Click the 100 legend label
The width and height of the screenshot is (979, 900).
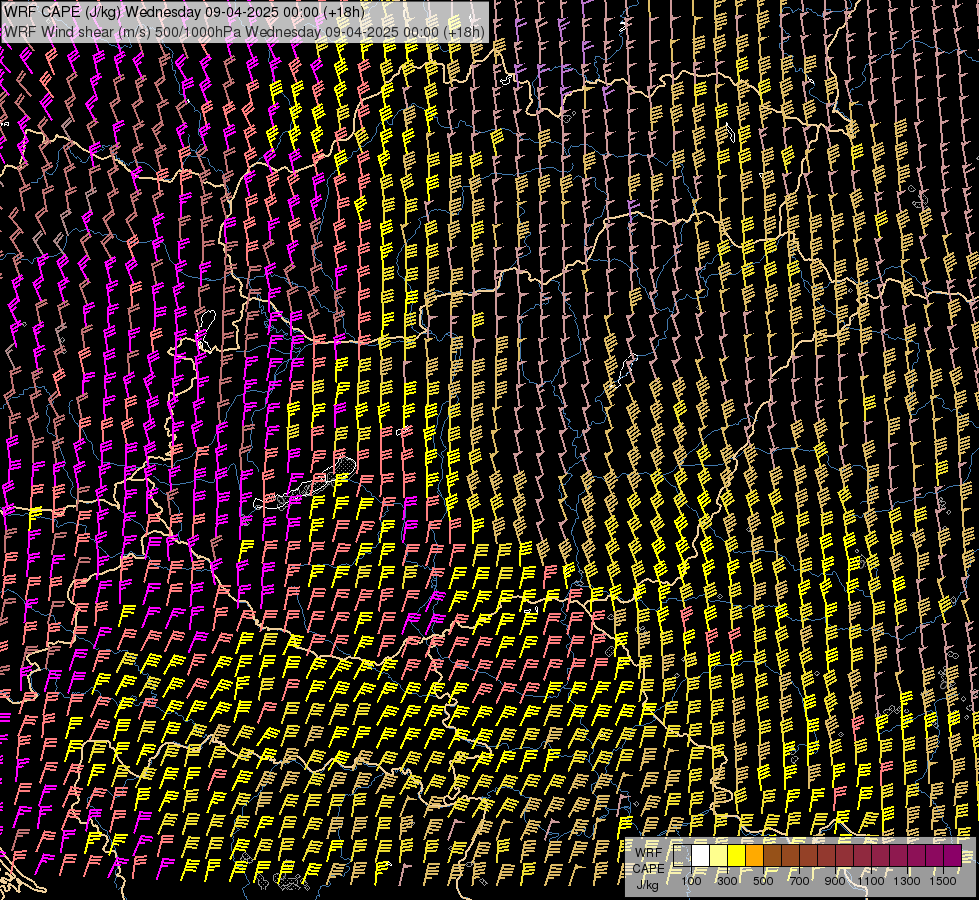(x=691, y=881)
